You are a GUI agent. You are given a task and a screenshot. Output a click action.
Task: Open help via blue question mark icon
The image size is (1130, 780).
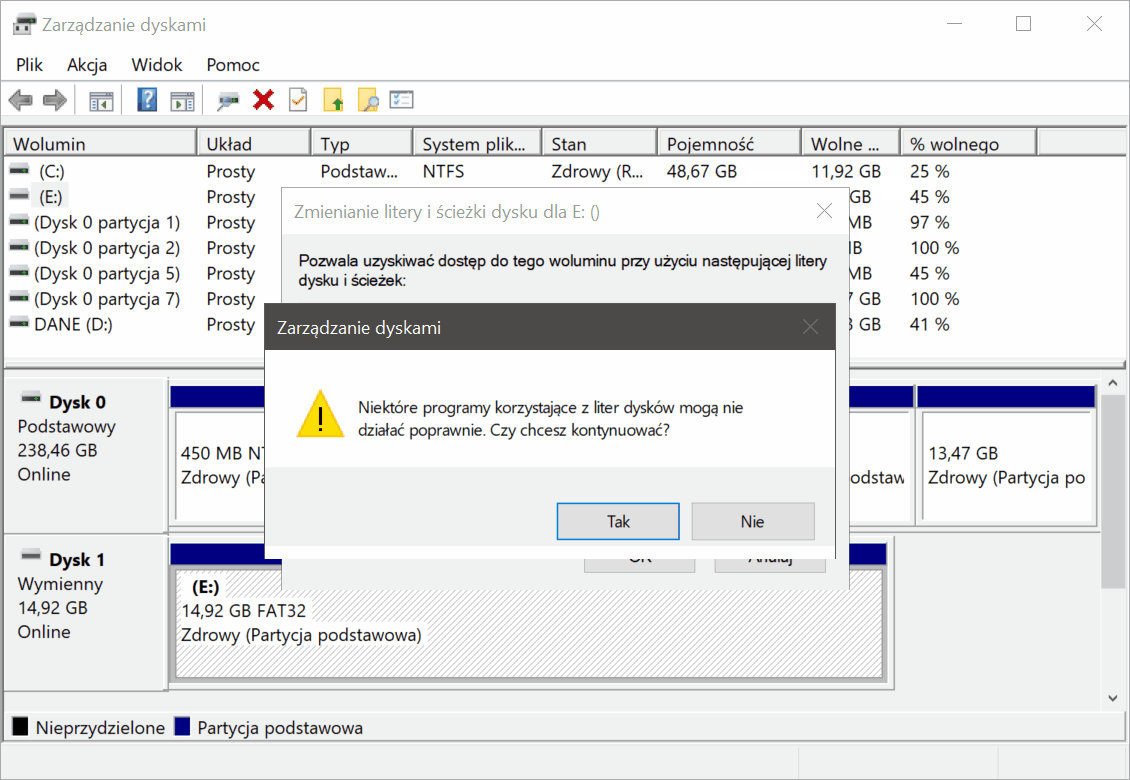pyautogui.click(x=147, y=100)
